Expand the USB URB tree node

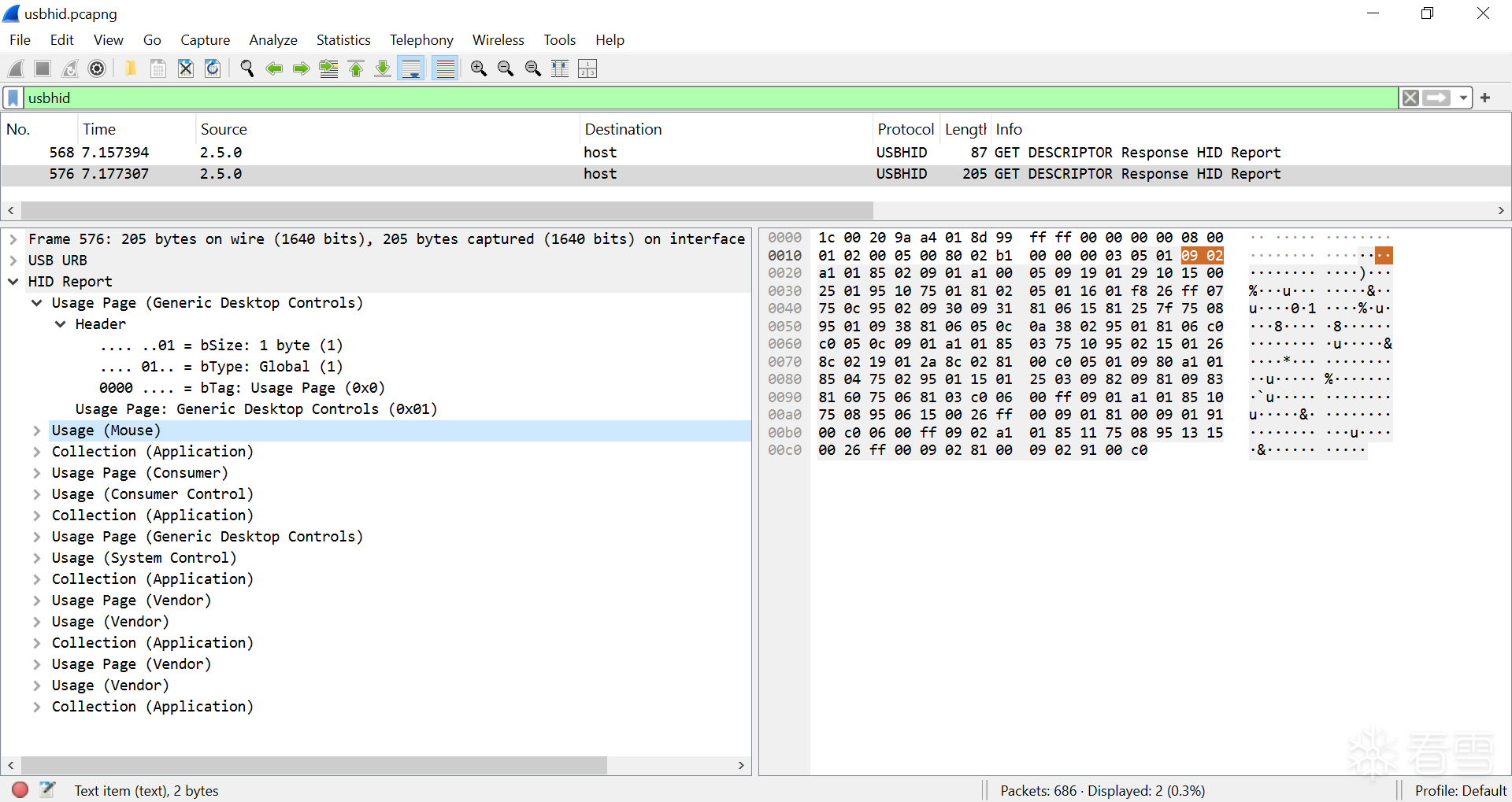[x=13, y=261]
